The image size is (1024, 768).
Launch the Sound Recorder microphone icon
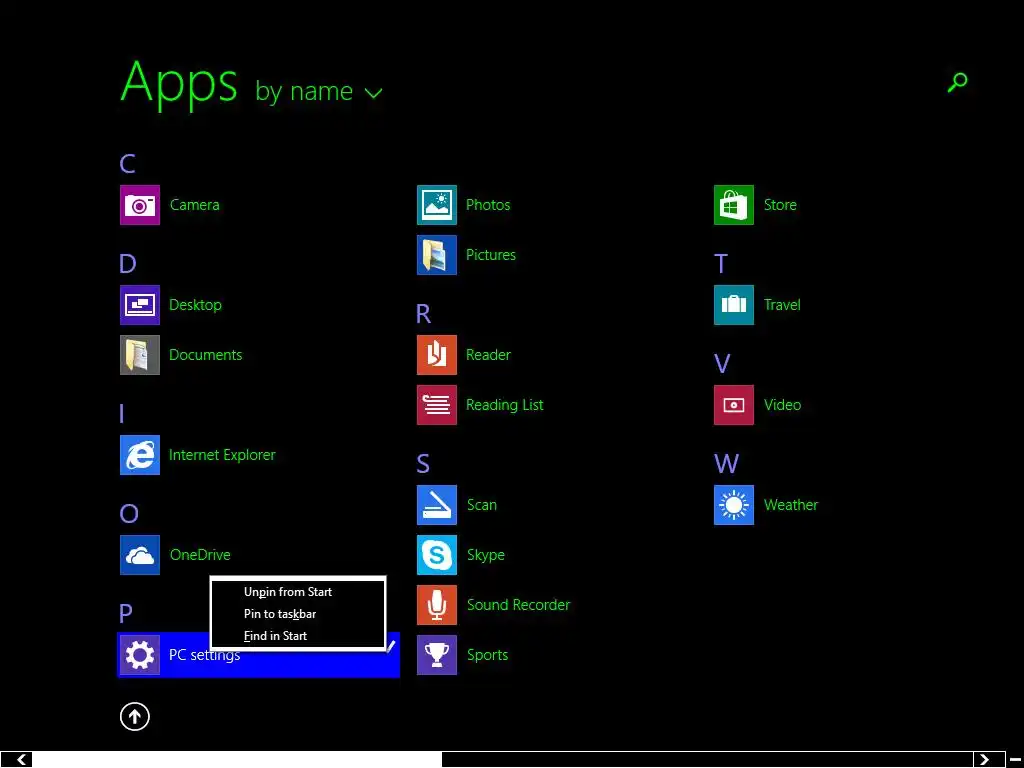[437, 605]
